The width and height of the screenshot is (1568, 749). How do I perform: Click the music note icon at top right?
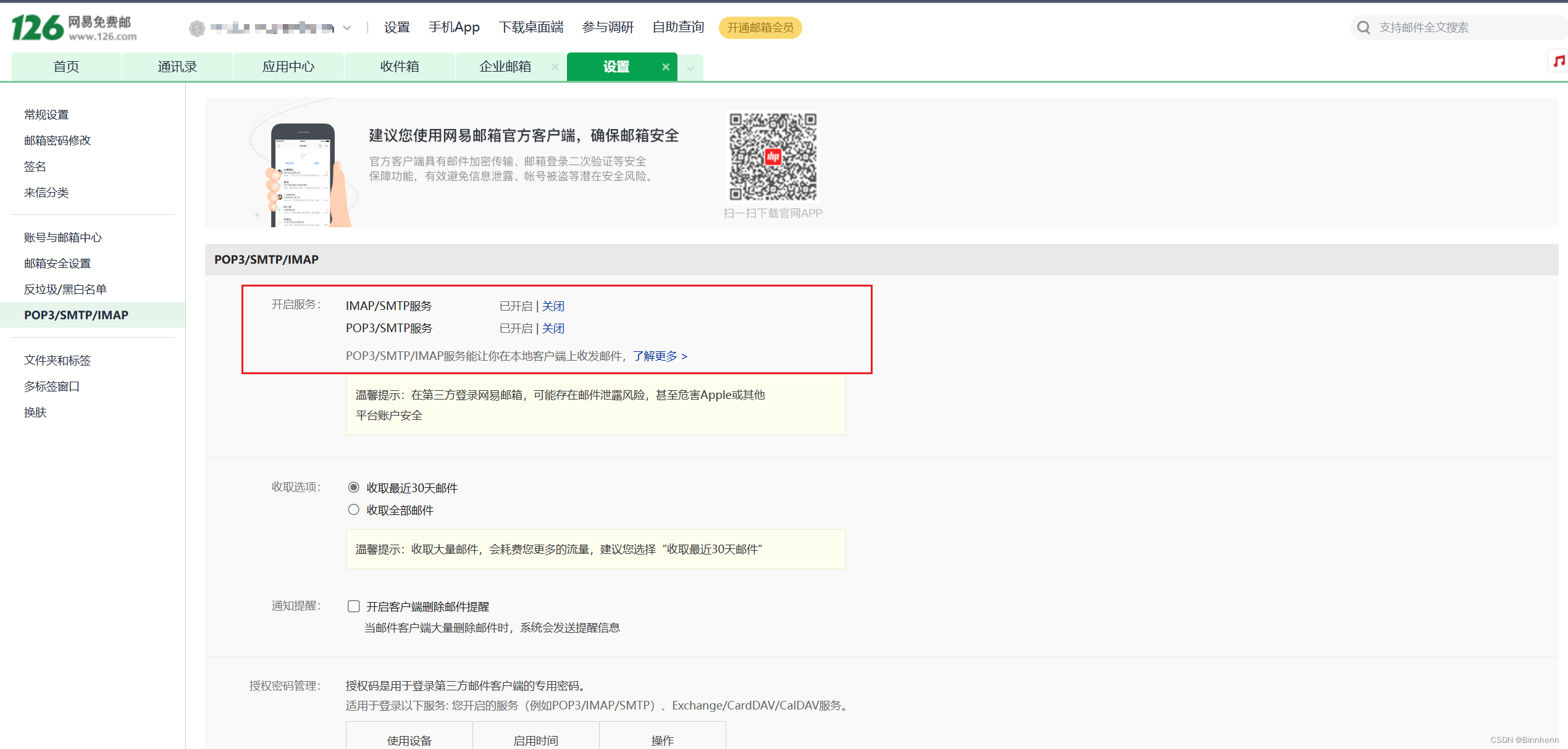click(1559, 61)
